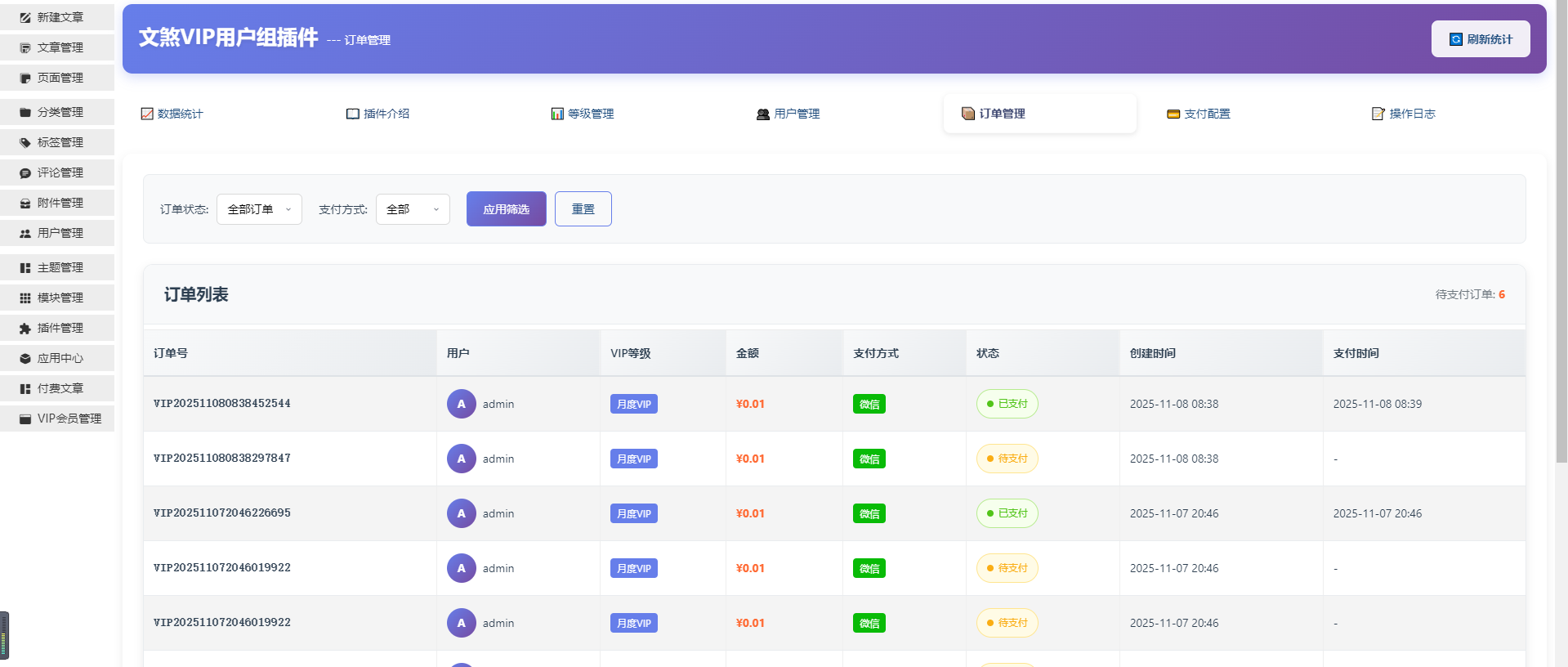This screenshot has height=667, width=1568.
Task: Switch to the 用户管理 tab
Action: [788, 114]
